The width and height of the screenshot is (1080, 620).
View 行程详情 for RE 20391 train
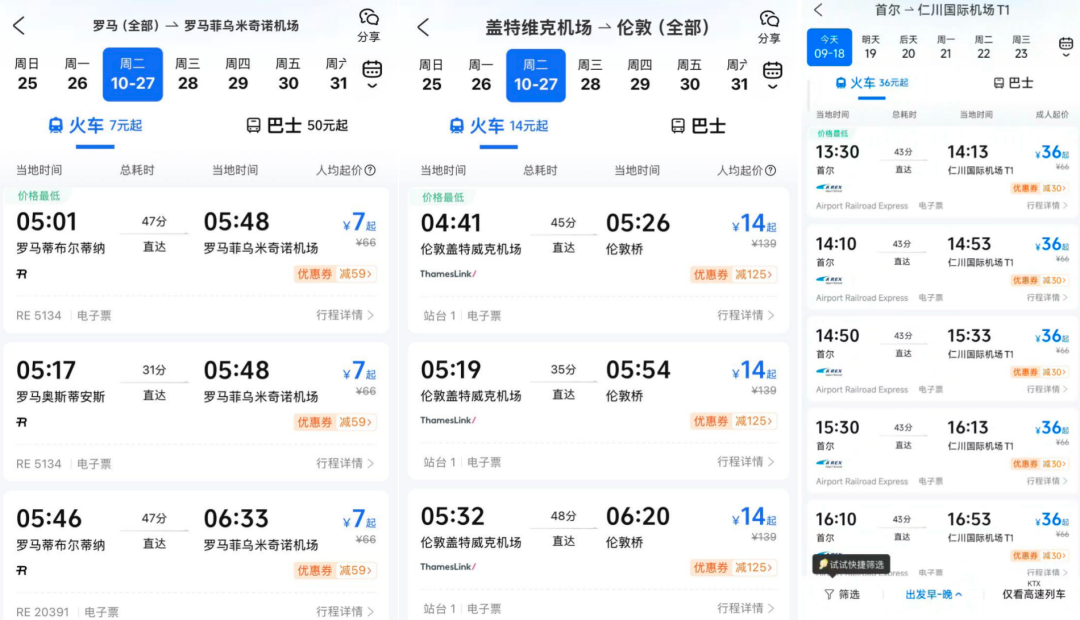pos(345,611)
